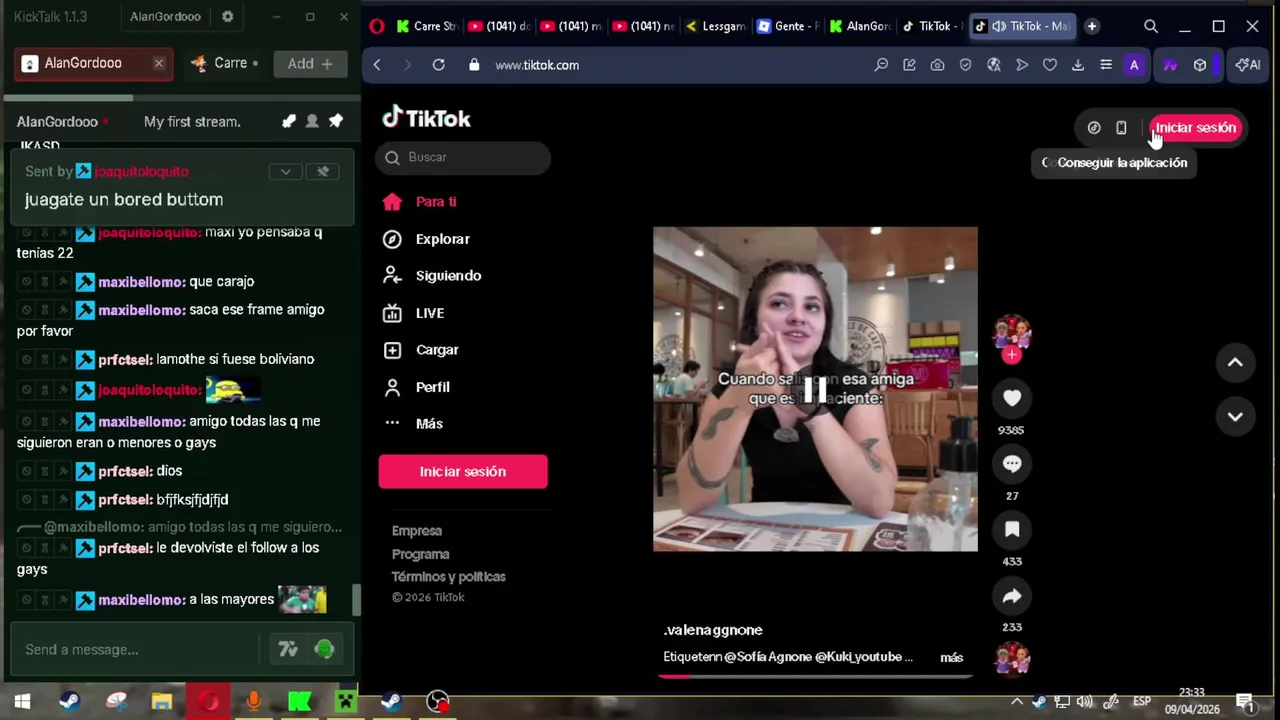This screenshot has height=720, width=1280.
Task: Click sidebar 'Iniciar sesión' button
Action: (x=463, y=472)
